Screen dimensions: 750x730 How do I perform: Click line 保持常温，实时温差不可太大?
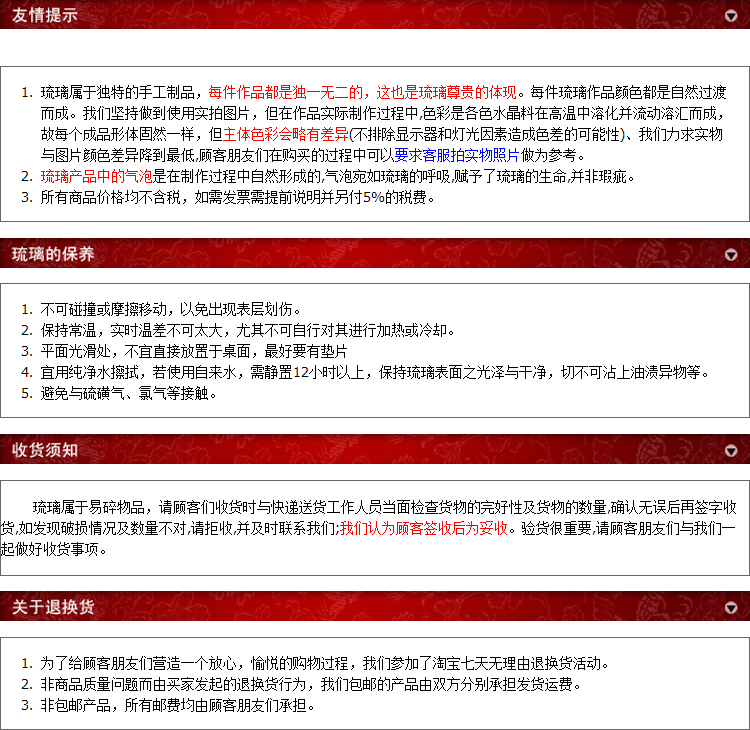click(247, 331)
